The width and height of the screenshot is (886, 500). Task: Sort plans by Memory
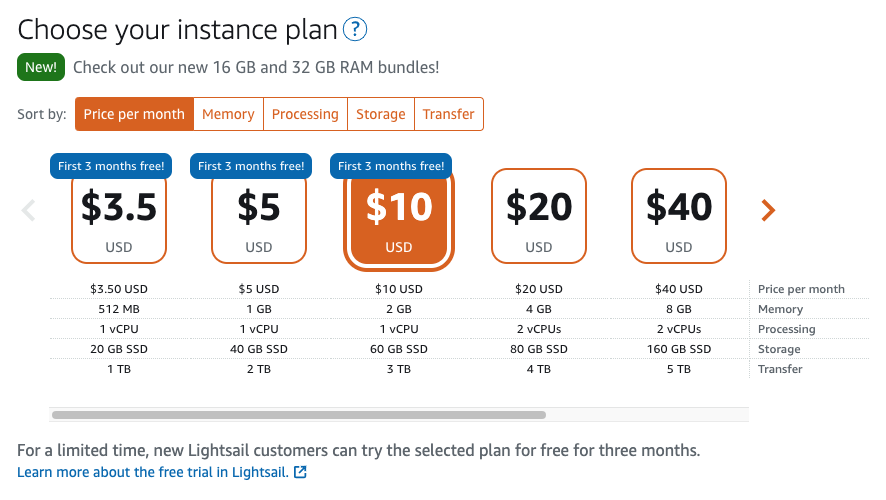click(228, 114)
